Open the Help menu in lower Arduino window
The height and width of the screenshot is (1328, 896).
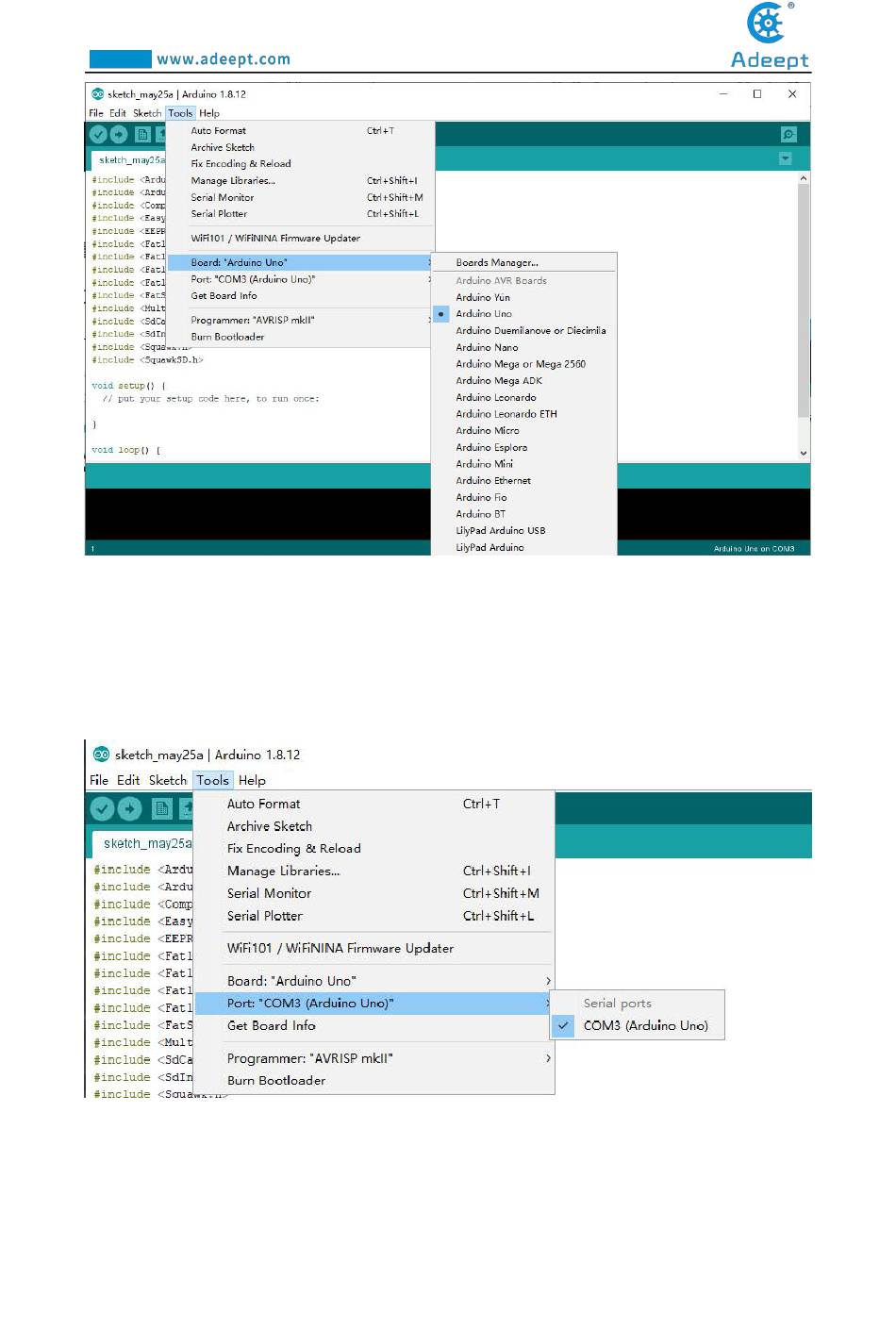(252, 781)
